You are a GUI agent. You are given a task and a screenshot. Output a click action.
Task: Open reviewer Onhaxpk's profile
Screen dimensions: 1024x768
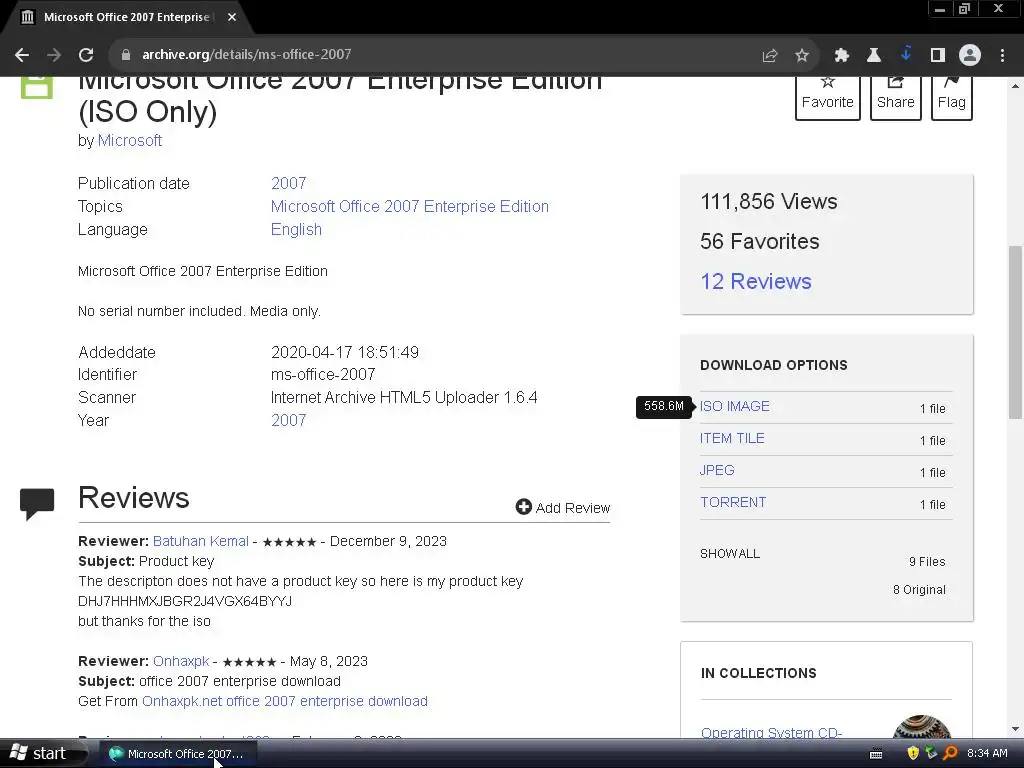(181, 662)
